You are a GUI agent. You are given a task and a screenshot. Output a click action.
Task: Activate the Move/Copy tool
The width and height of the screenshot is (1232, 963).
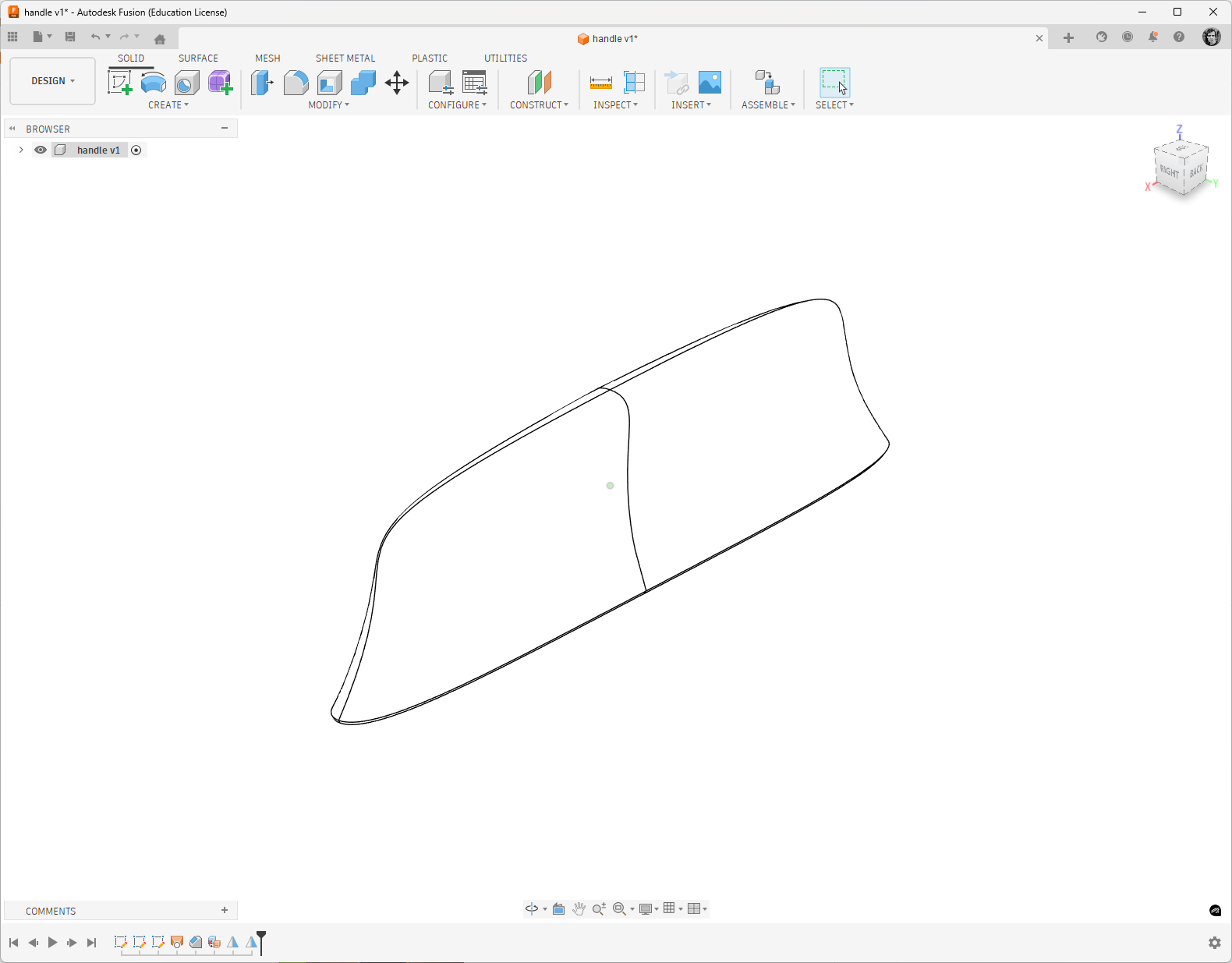(x=397, y=83)
